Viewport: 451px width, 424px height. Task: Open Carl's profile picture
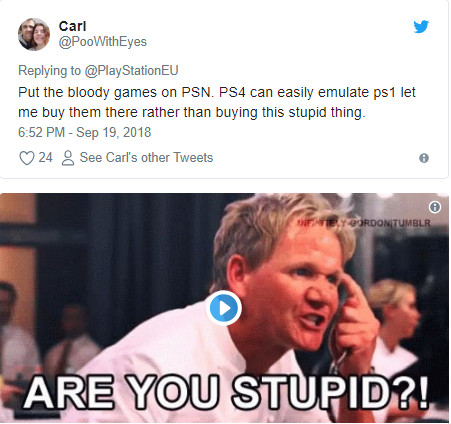click(x=34, y=34)
